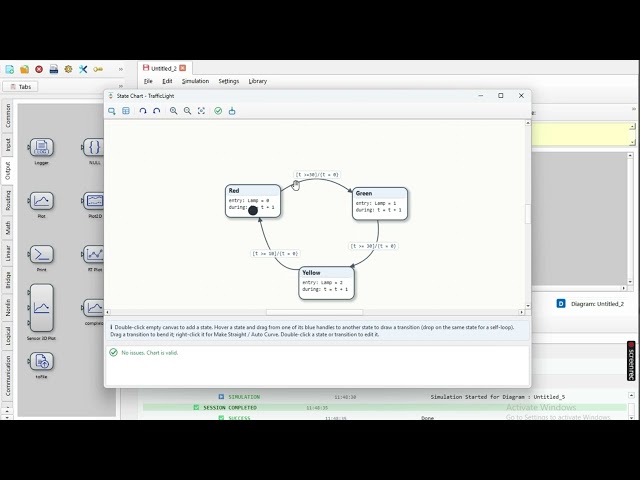The image size is (640, 480).
Task: Click the State Chart canvas horizontal scrollbar thumb
Action: pyautogui.click(x=314, y=312)
